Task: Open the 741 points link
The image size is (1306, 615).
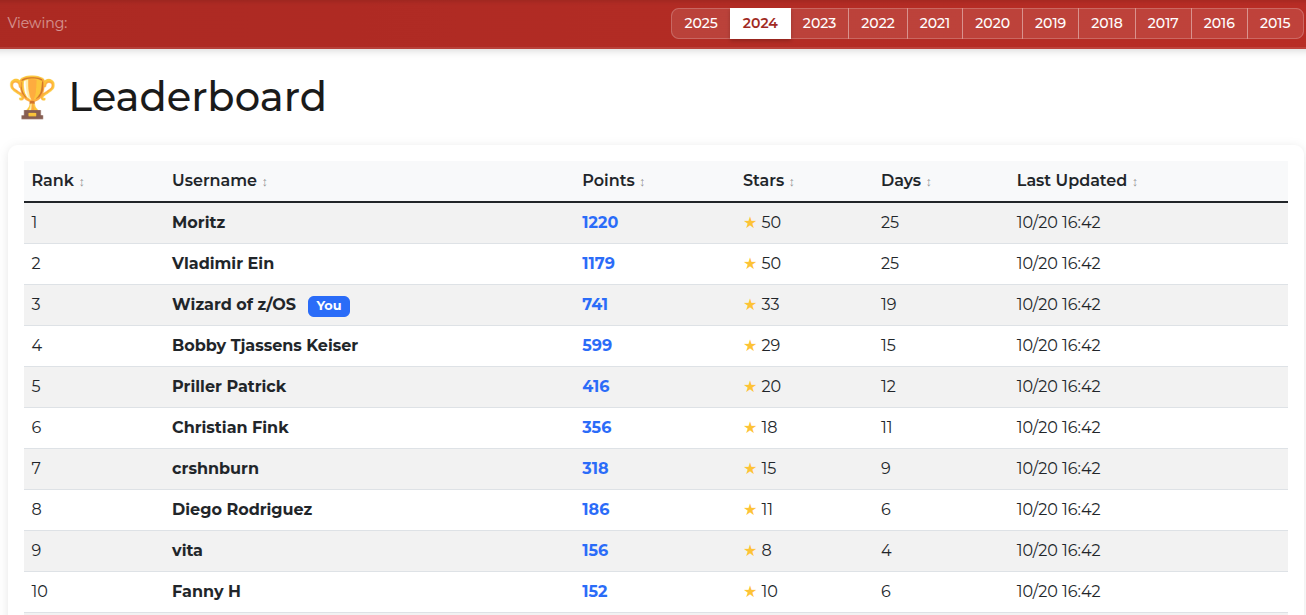Action: [595, 305]
